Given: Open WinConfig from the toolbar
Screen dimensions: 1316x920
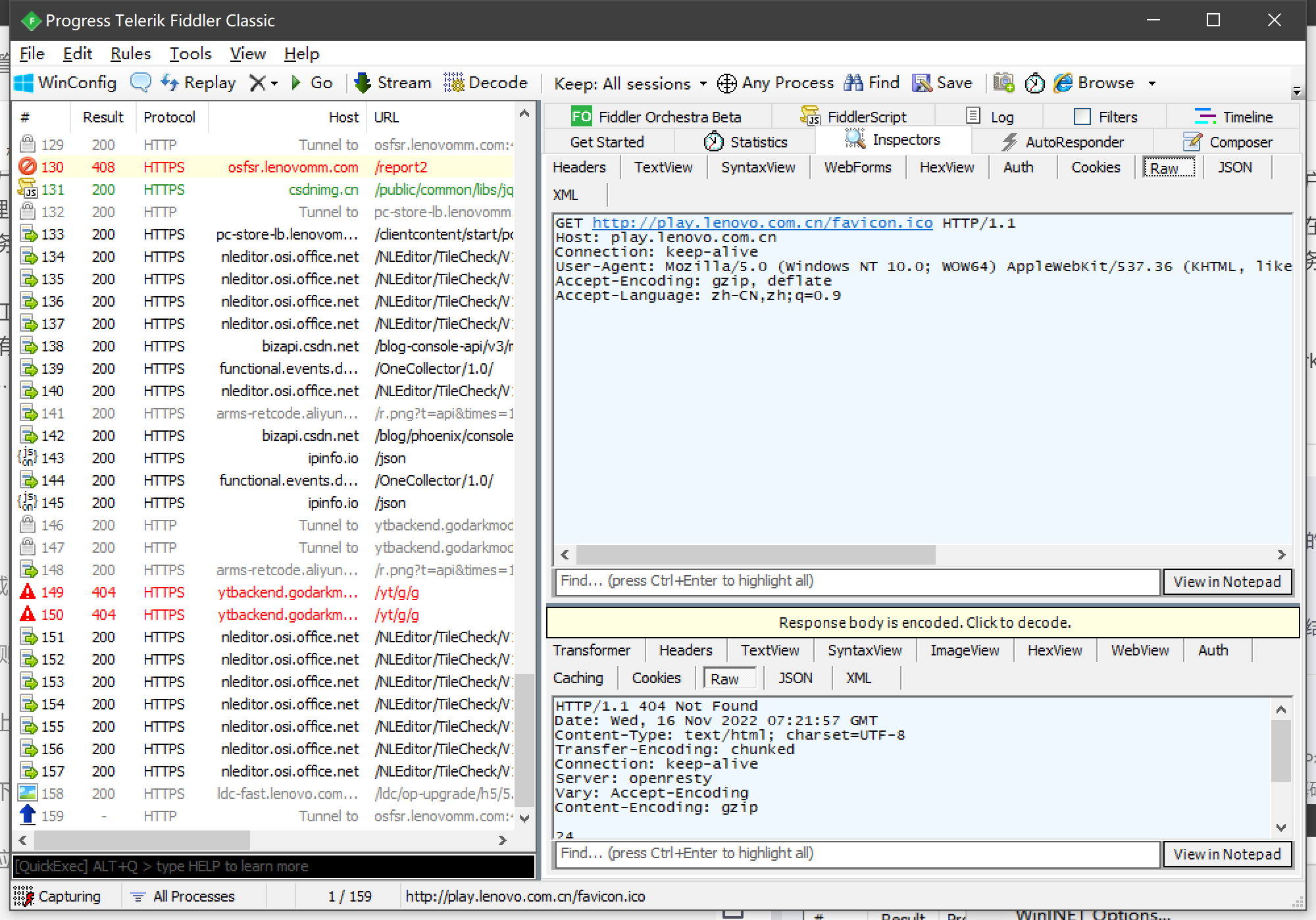Looking at the screenshot, I should (x=65, y=83).
